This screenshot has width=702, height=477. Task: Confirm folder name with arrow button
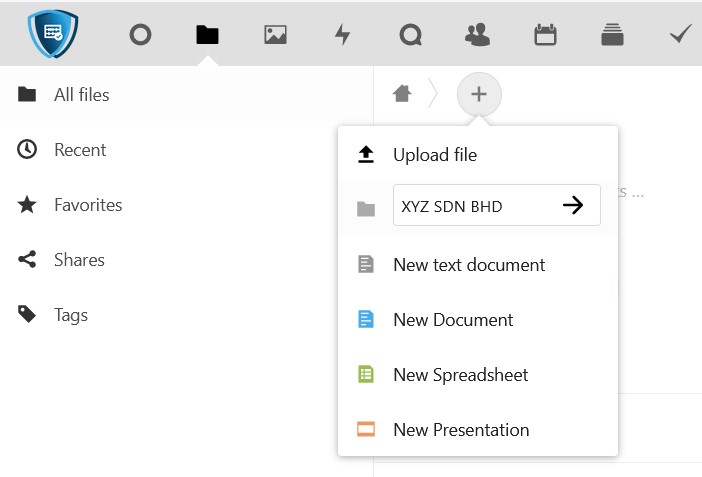(x=573, y=206)
